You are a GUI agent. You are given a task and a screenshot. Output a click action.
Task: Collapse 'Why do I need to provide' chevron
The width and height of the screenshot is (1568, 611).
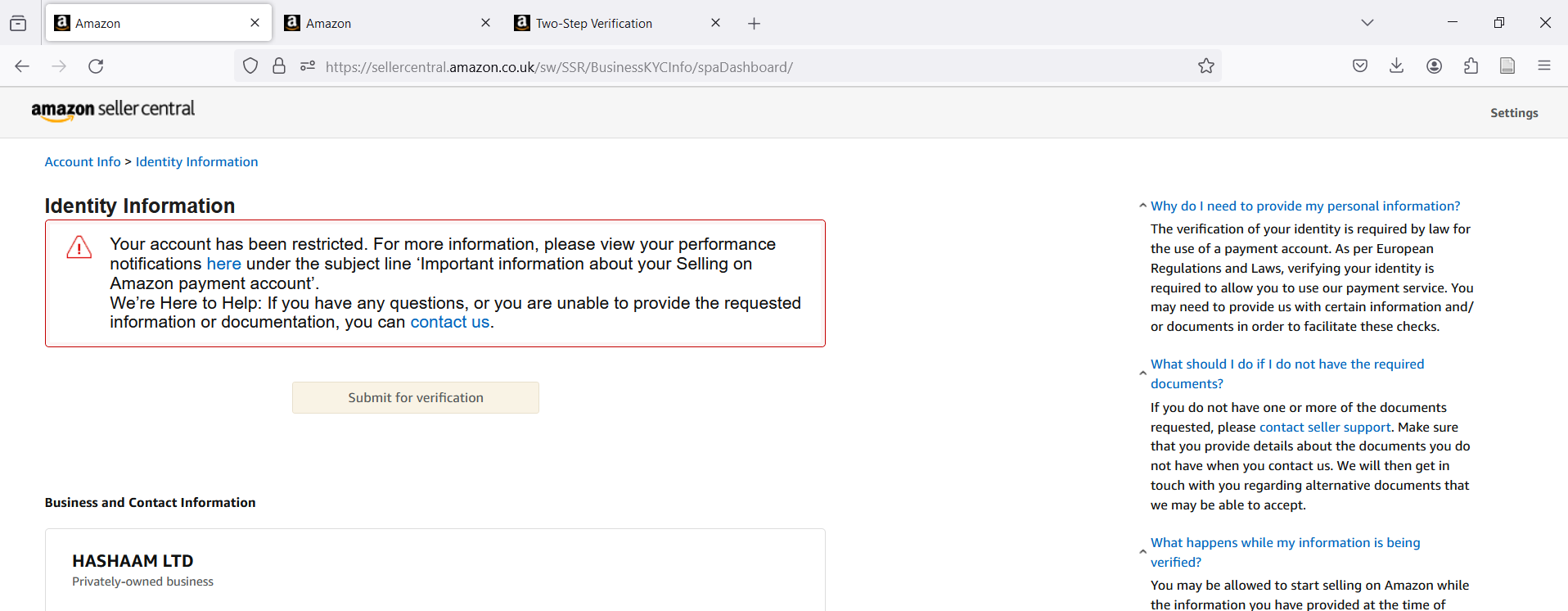pyautogui.click(x=1142, y=206)
